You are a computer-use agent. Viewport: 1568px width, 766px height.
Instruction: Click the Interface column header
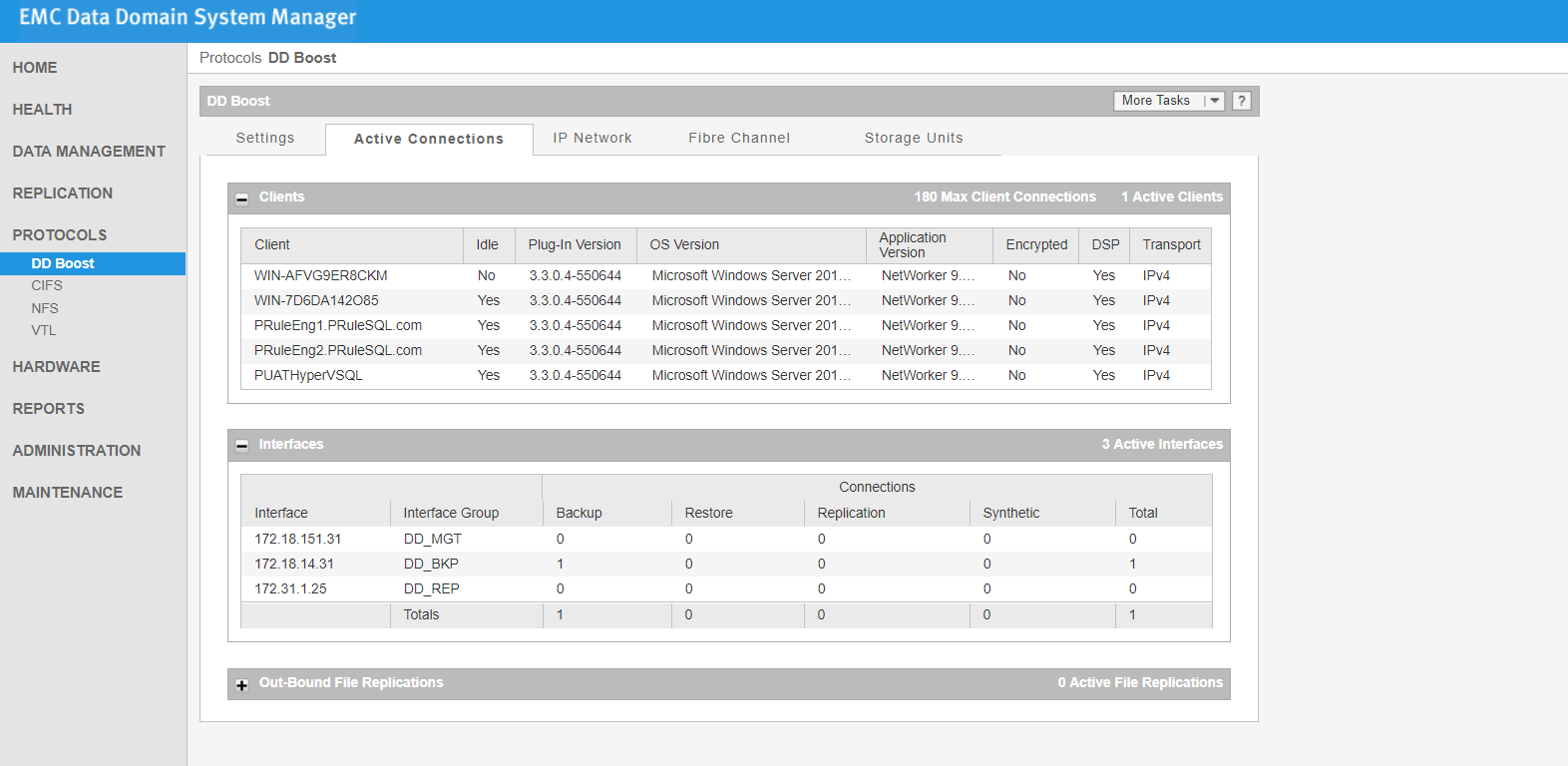pos(315,514)
